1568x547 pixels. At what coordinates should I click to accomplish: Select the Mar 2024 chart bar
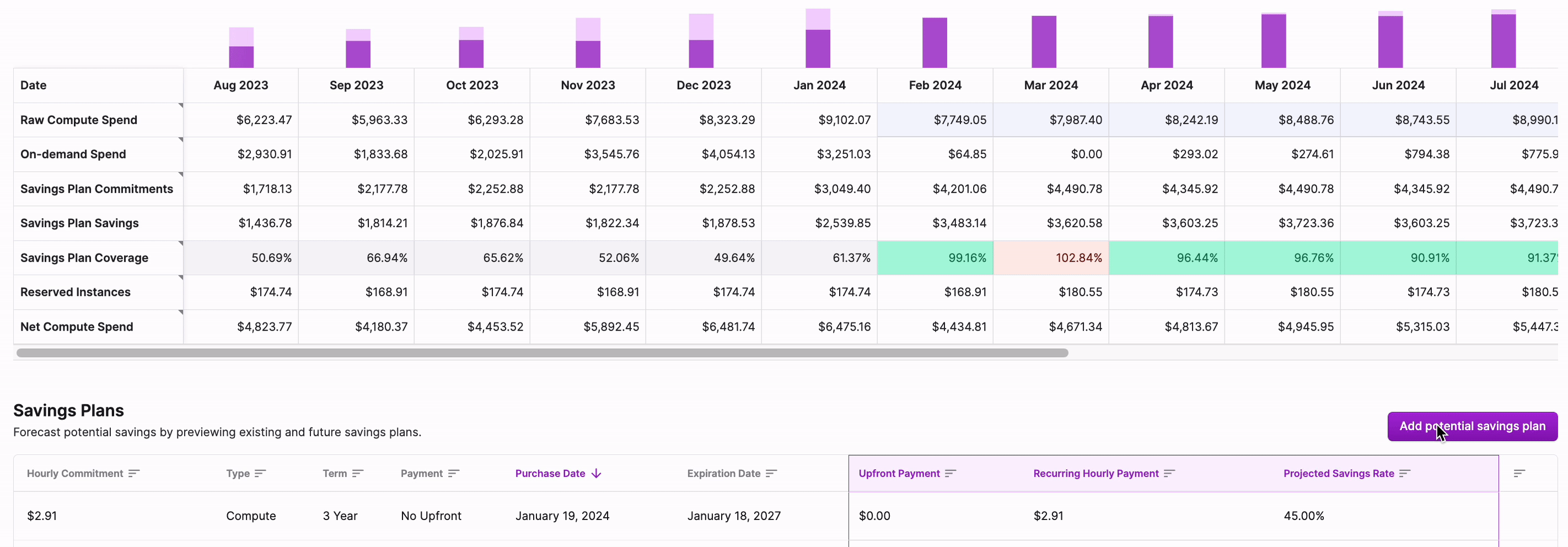click(x=1044, y=42)
